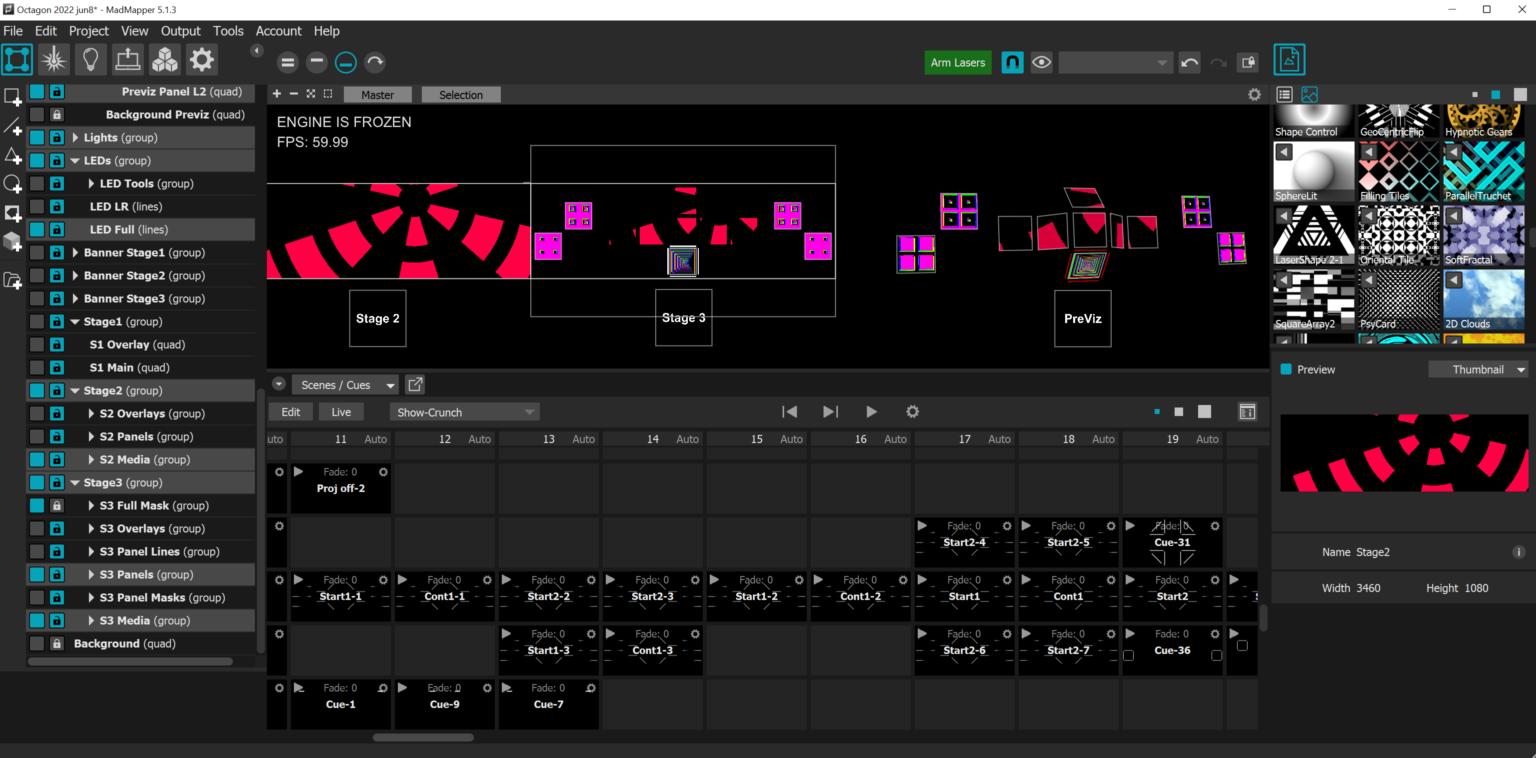Open the cue grid settings gear
Screen dimensions: 1536x758
912,412
